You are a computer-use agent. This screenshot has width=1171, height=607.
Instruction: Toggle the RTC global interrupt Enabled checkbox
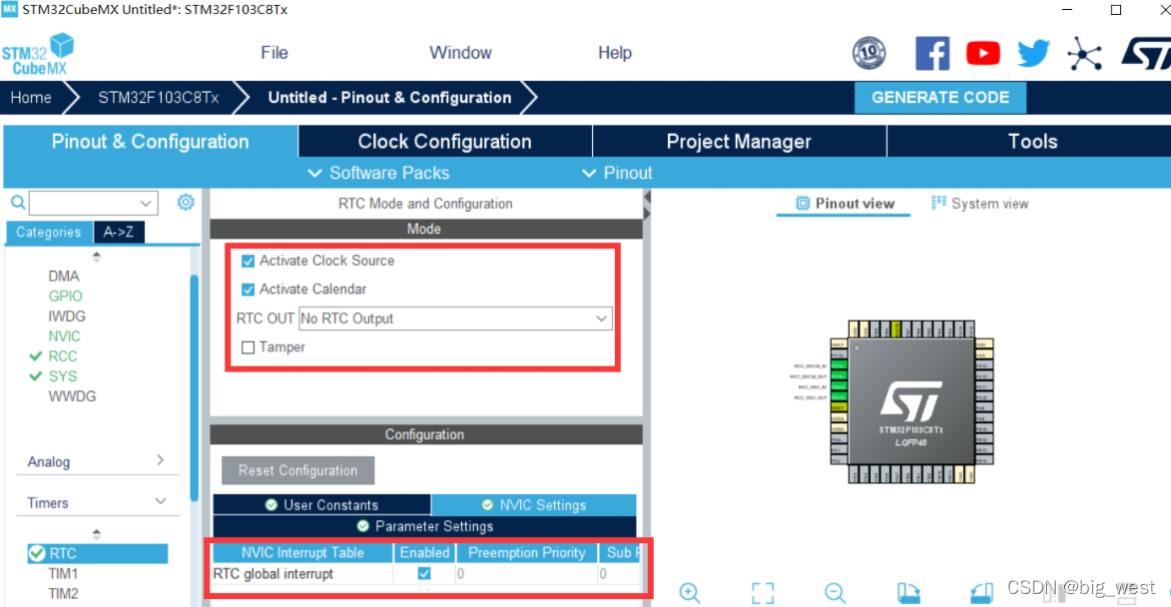(424, 573)
